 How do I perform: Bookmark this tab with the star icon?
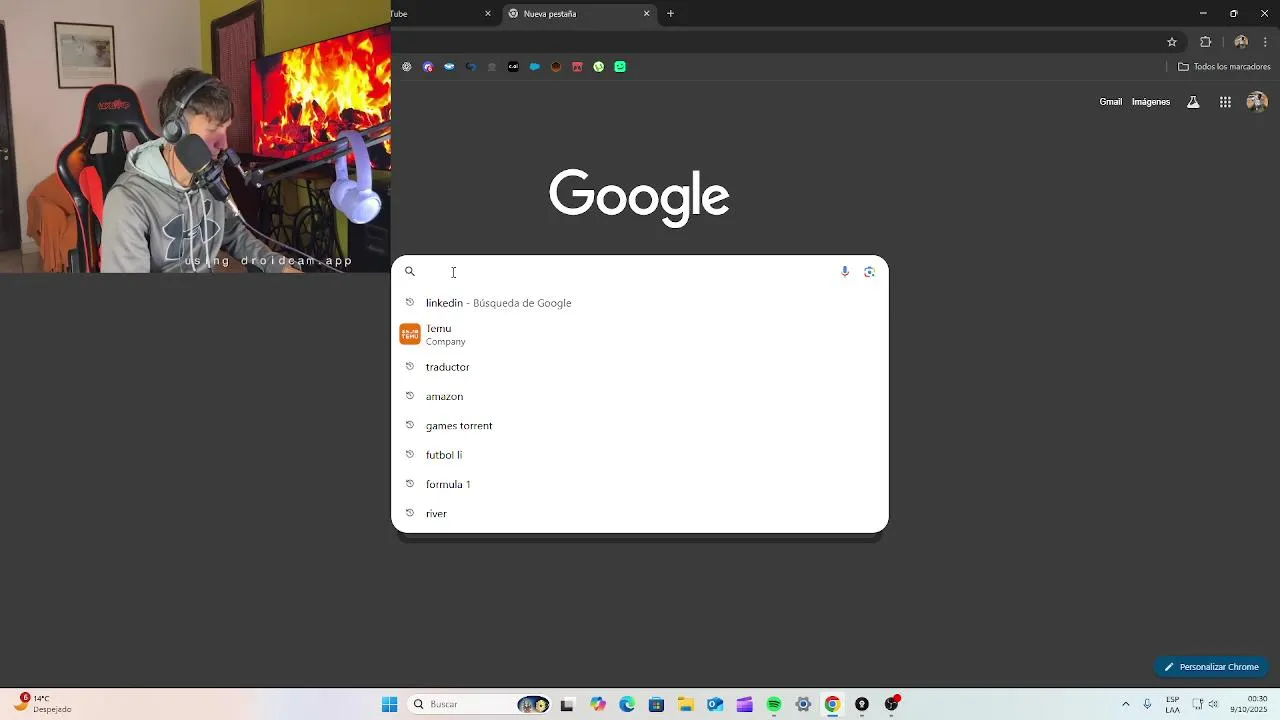[x=1172, y=42]
